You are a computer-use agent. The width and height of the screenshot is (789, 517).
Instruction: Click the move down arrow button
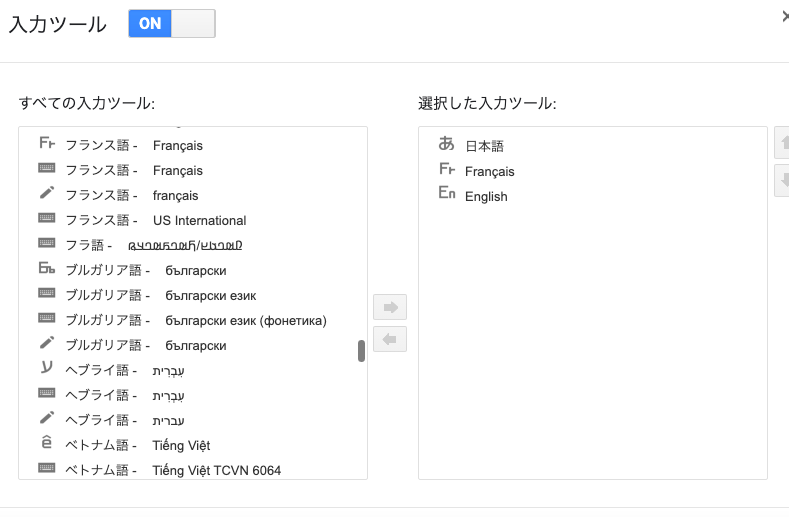[x=782, y=180]
